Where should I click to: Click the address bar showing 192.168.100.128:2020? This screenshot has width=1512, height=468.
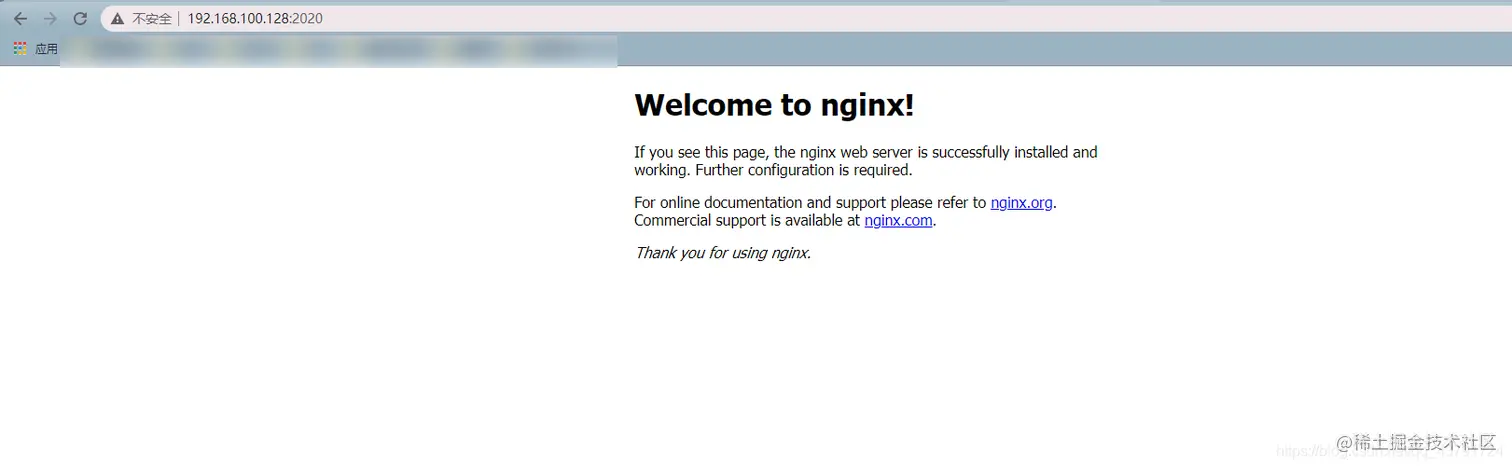point(805,19)
